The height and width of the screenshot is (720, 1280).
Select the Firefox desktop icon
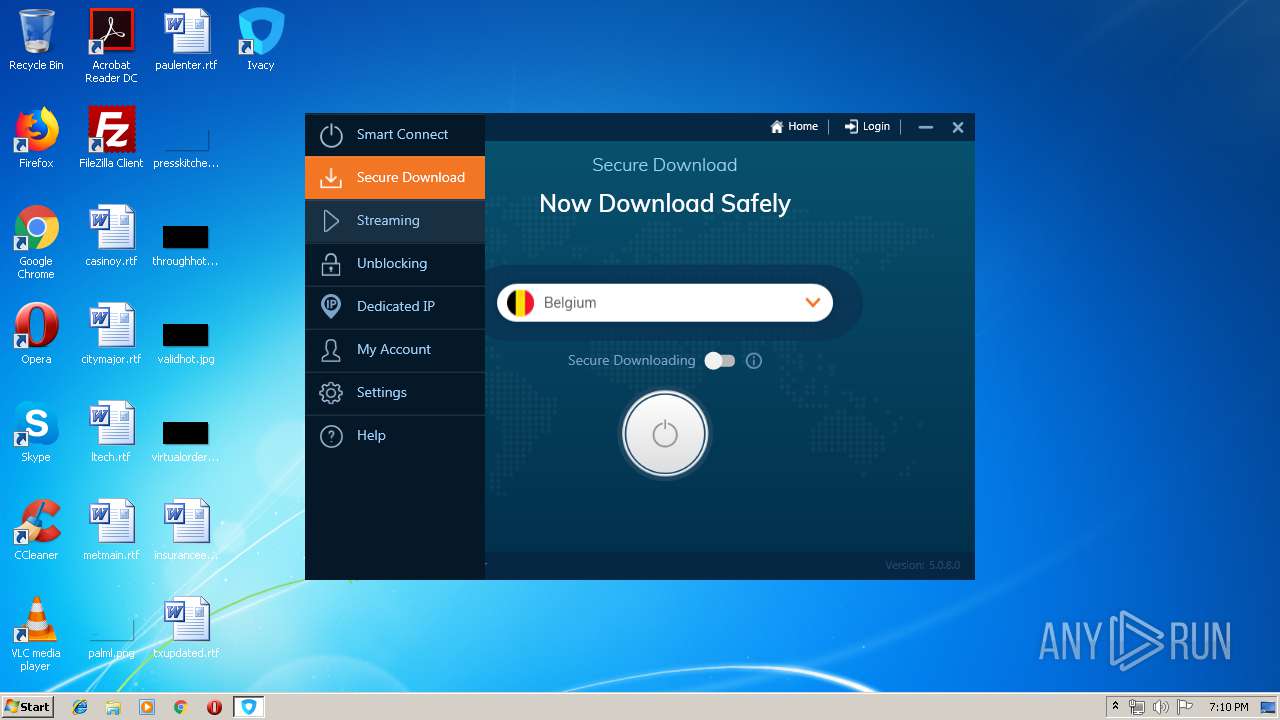click(x=36, y=139)
